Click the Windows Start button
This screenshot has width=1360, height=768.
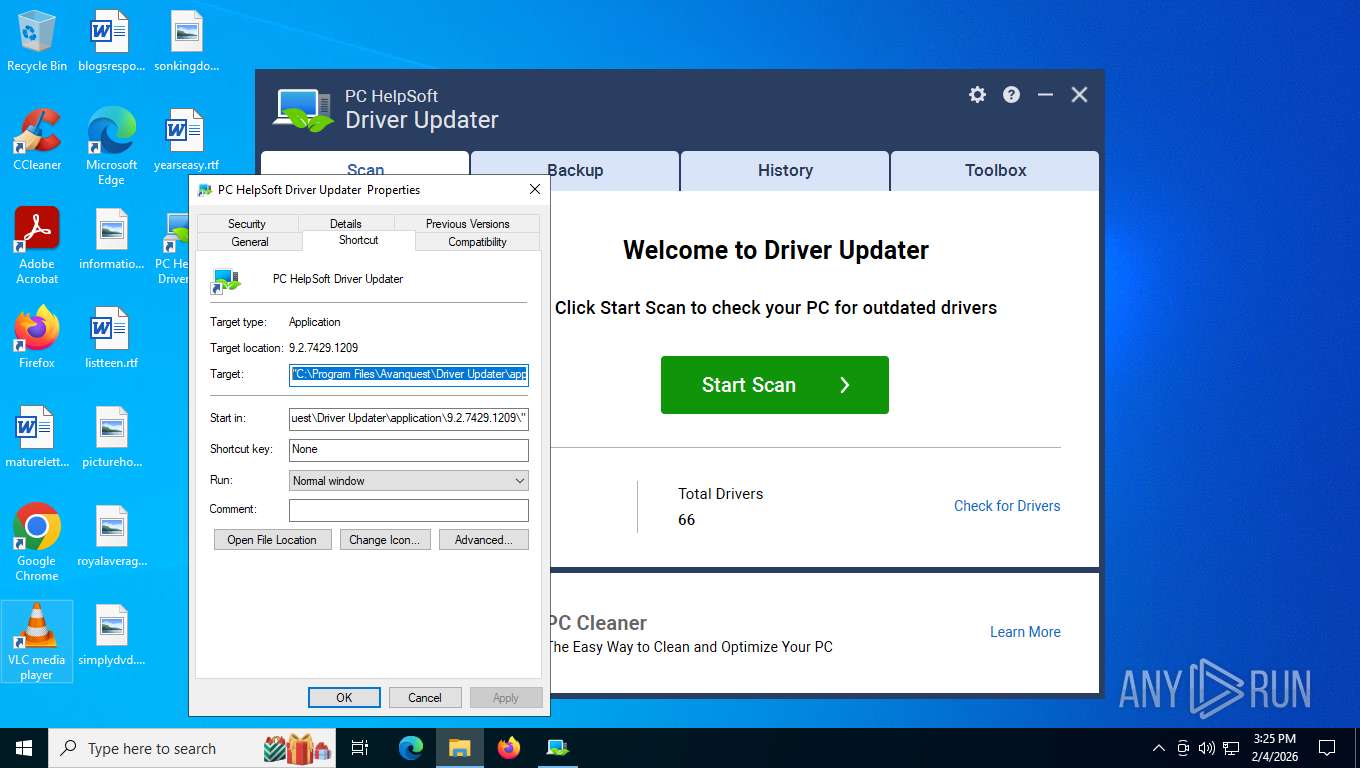24,748
